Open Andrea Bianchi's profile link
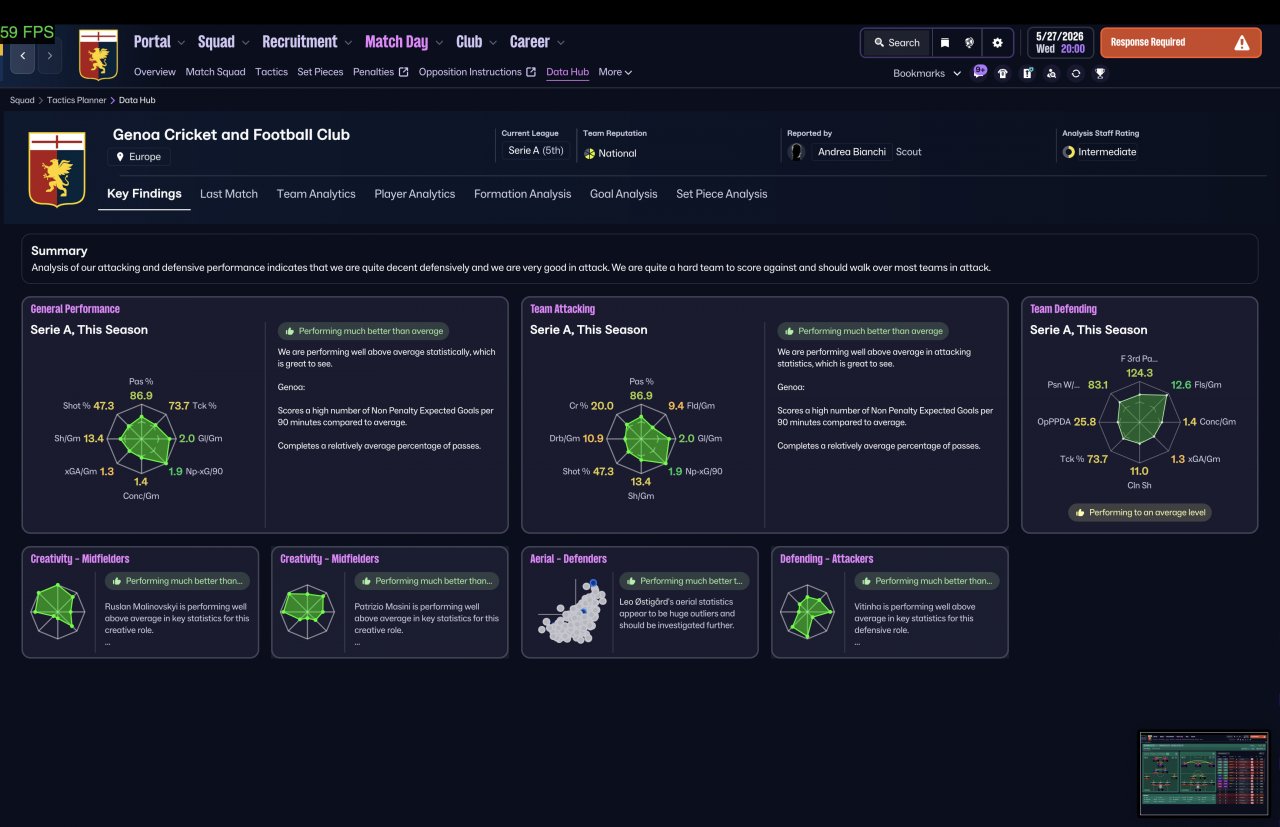This screenshot has height=827, width=1280. (x=850, y=152)
